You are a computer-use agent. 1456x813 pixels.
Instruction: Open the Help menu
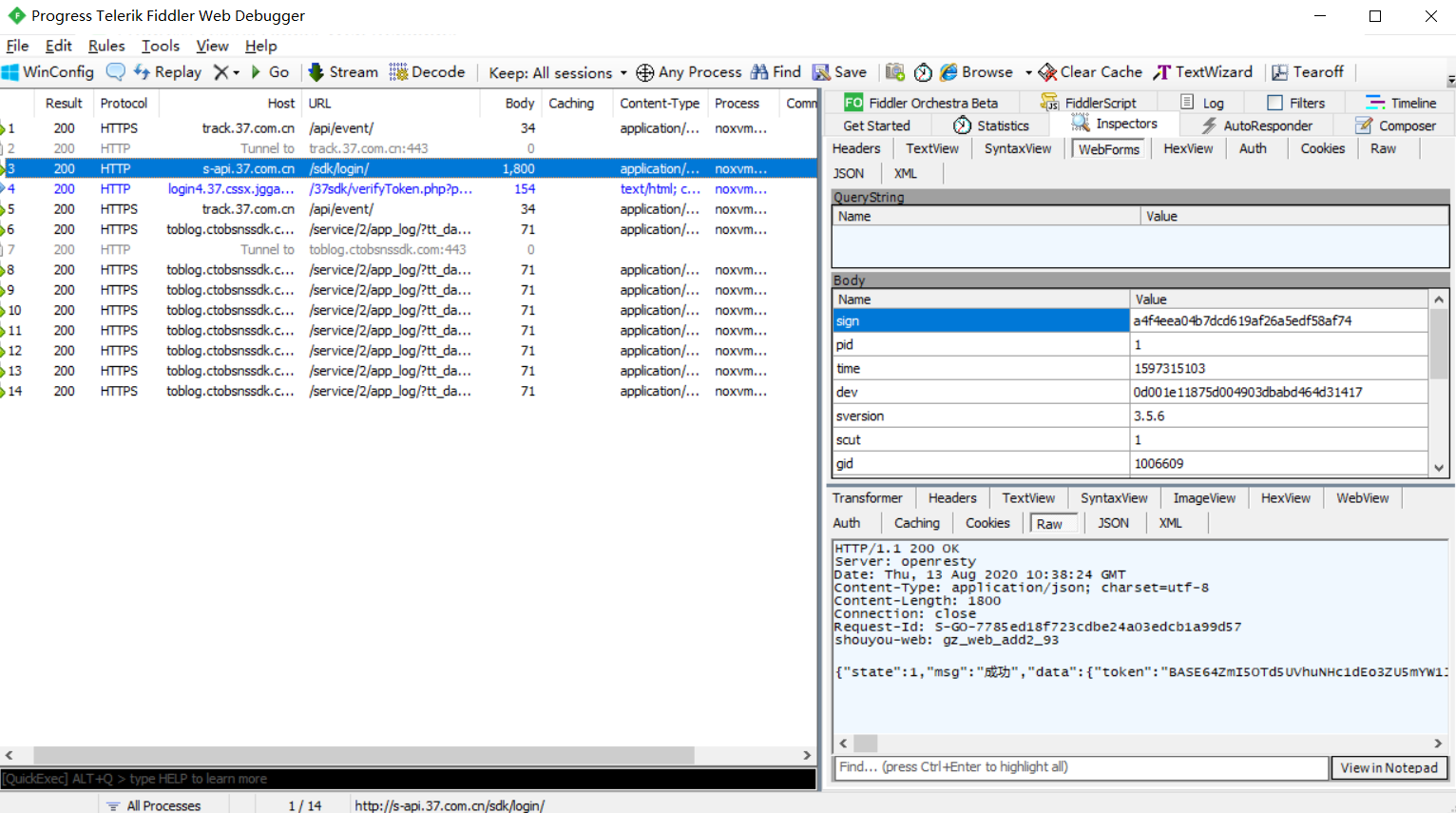[260, 46]
